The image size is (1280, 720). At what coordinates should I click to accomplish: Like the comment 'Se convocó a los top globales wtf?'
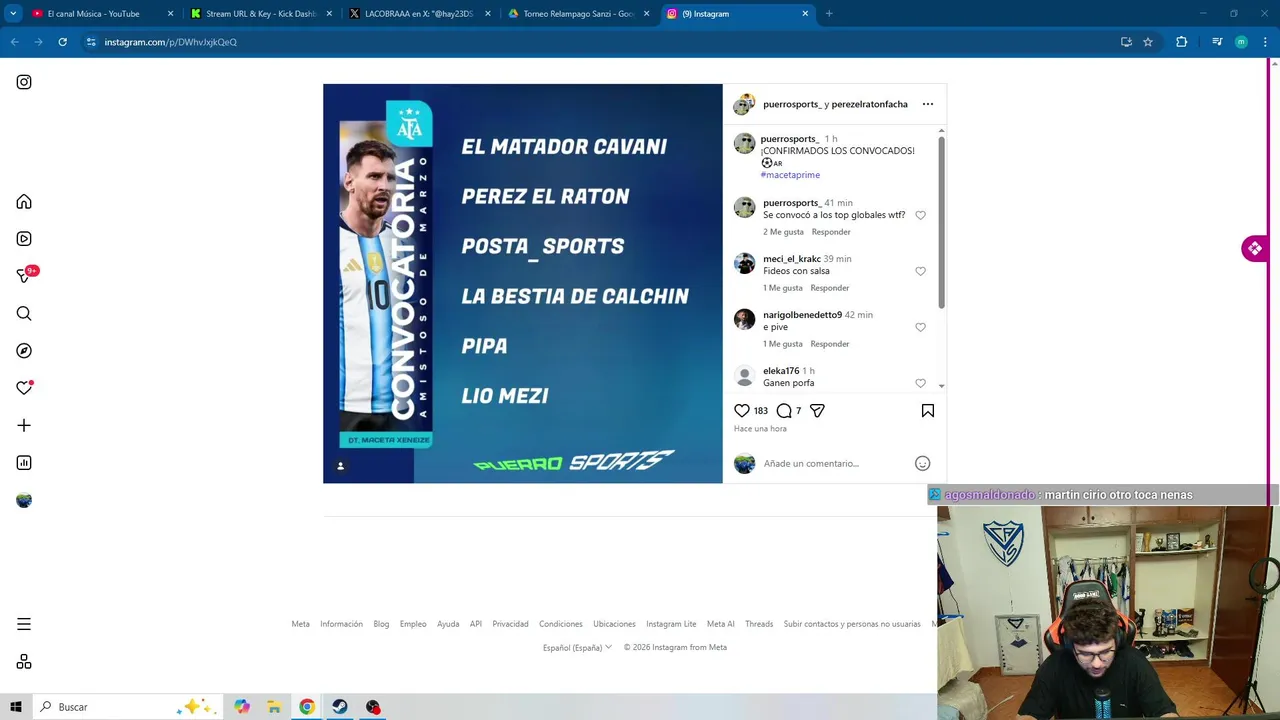click(921, 215)
